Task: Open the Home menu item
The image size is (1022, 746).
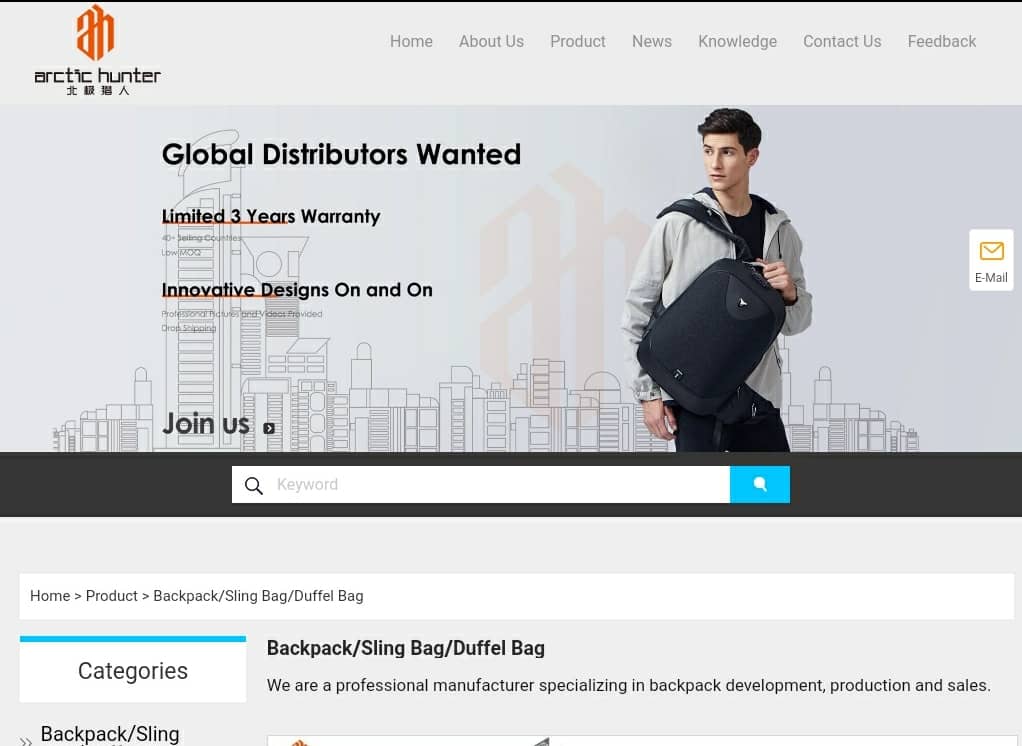Action: pos(411,41)
